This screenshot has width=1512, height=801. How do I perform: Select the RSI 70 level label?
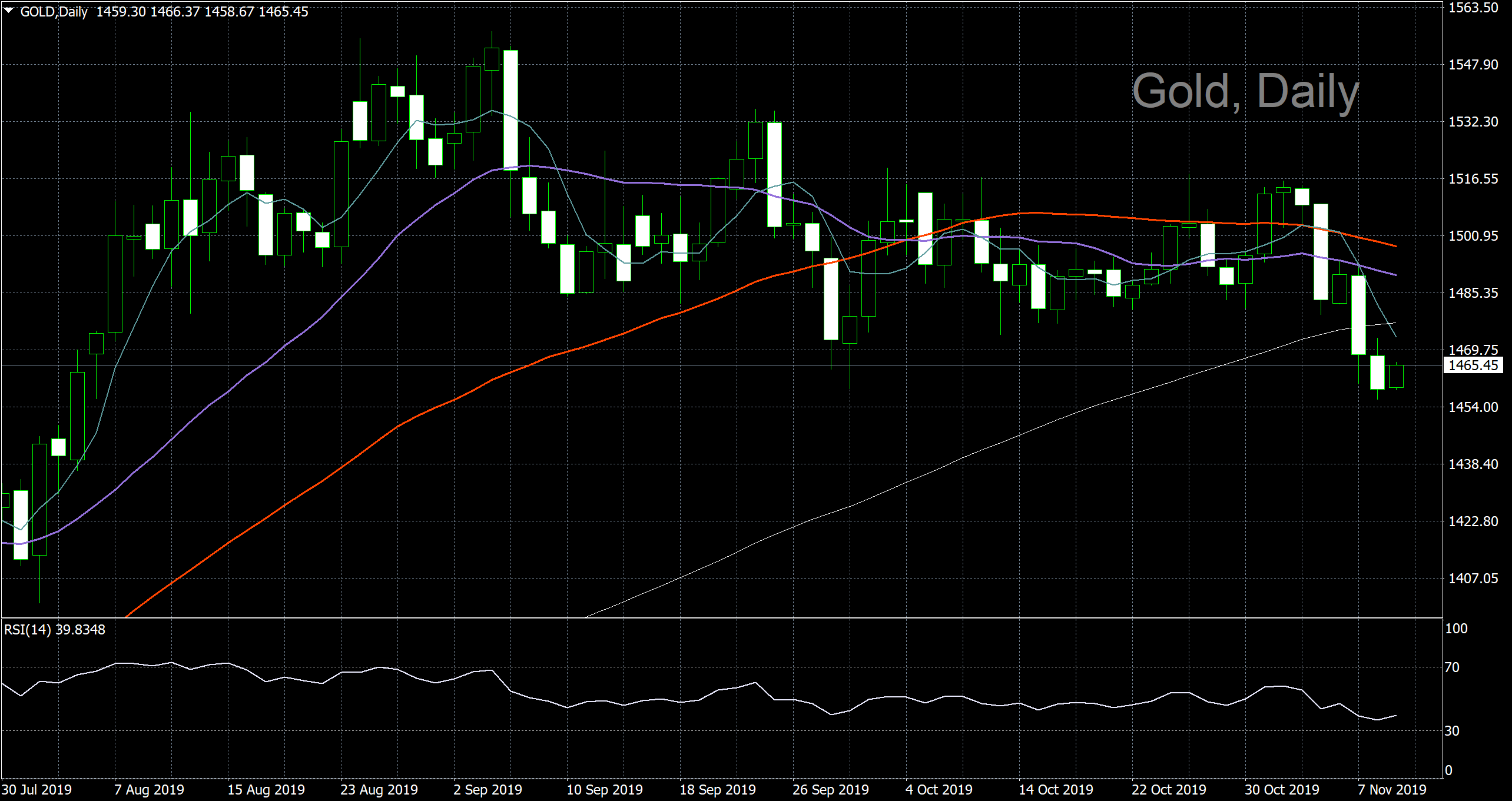point(1452,667)
